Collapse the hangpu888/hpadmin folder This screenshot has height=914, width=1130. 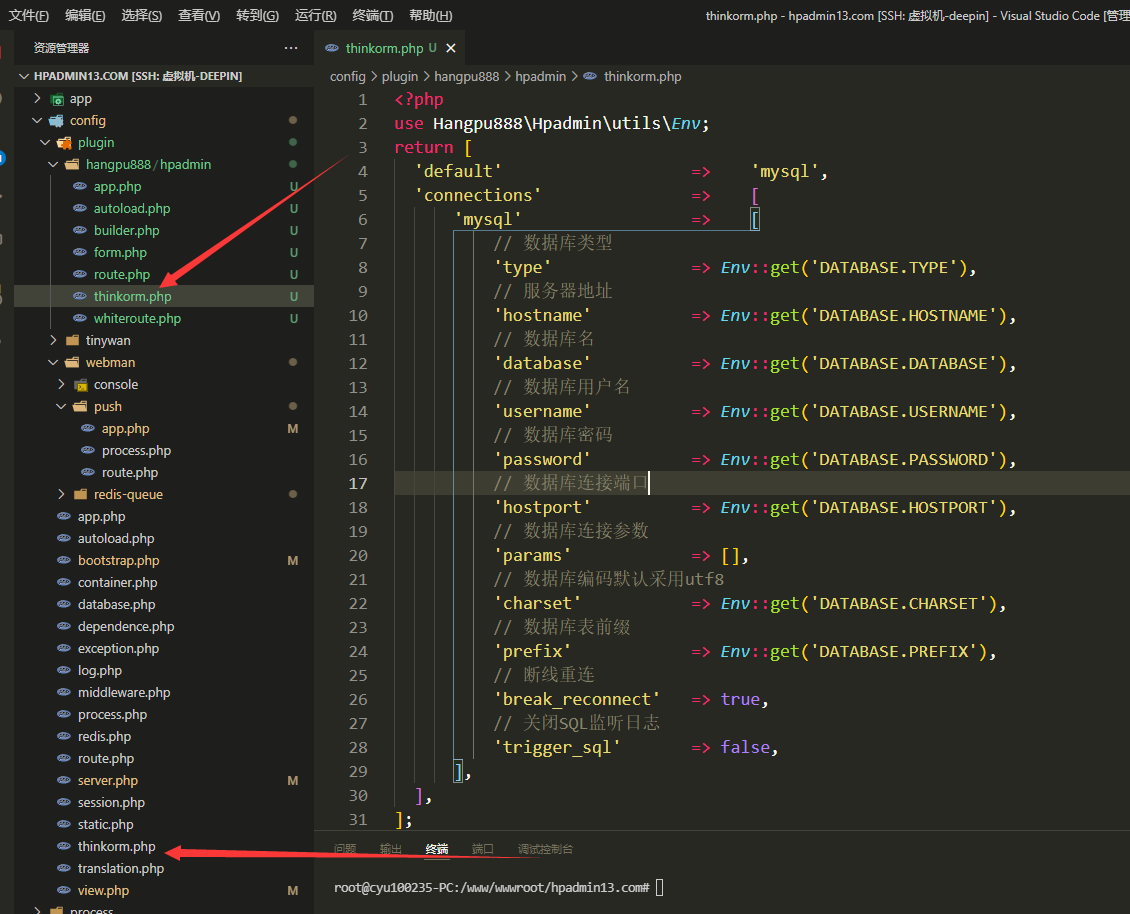click(53, 164)
